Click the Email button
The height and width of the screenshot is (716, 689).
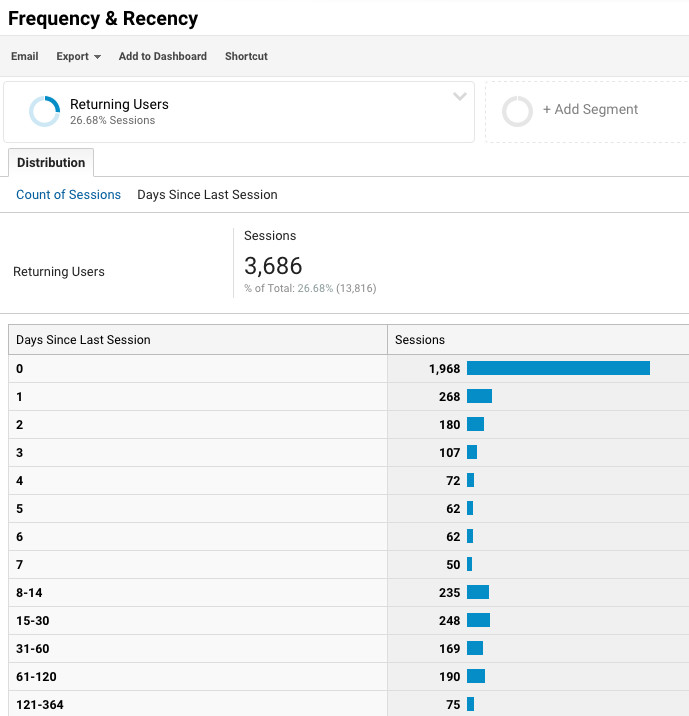25,56
